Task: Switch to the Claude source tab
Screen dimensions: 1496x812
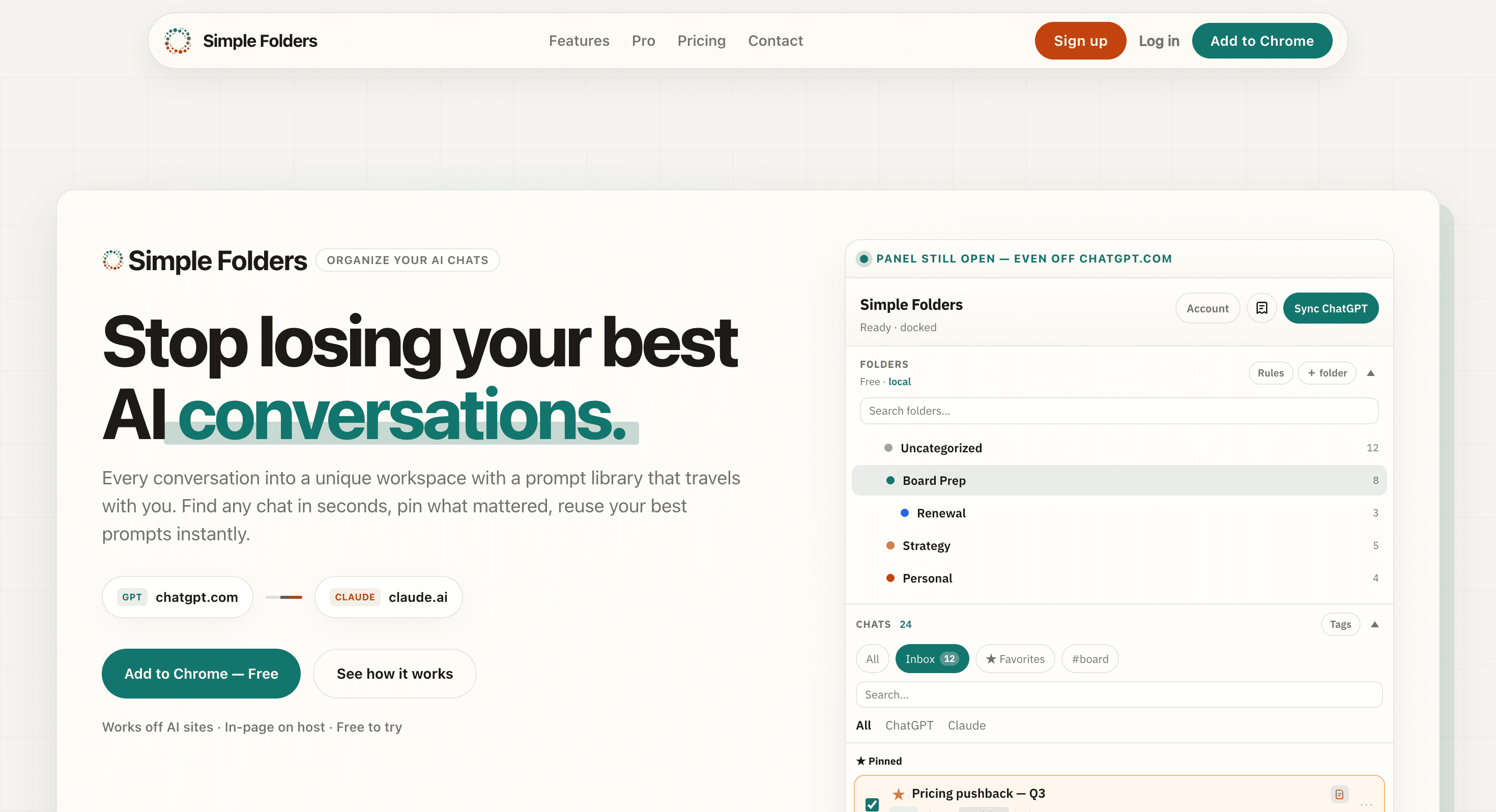Action: pyautogui.click(x=967, y=726)
